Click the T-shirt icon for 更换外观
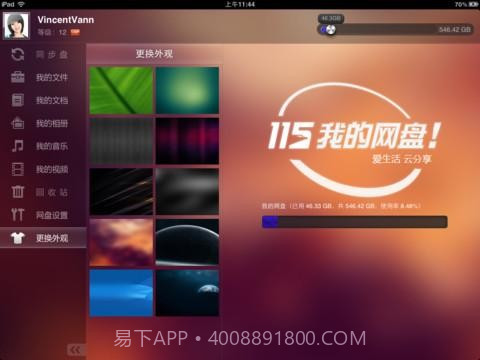 click(17, 238)
